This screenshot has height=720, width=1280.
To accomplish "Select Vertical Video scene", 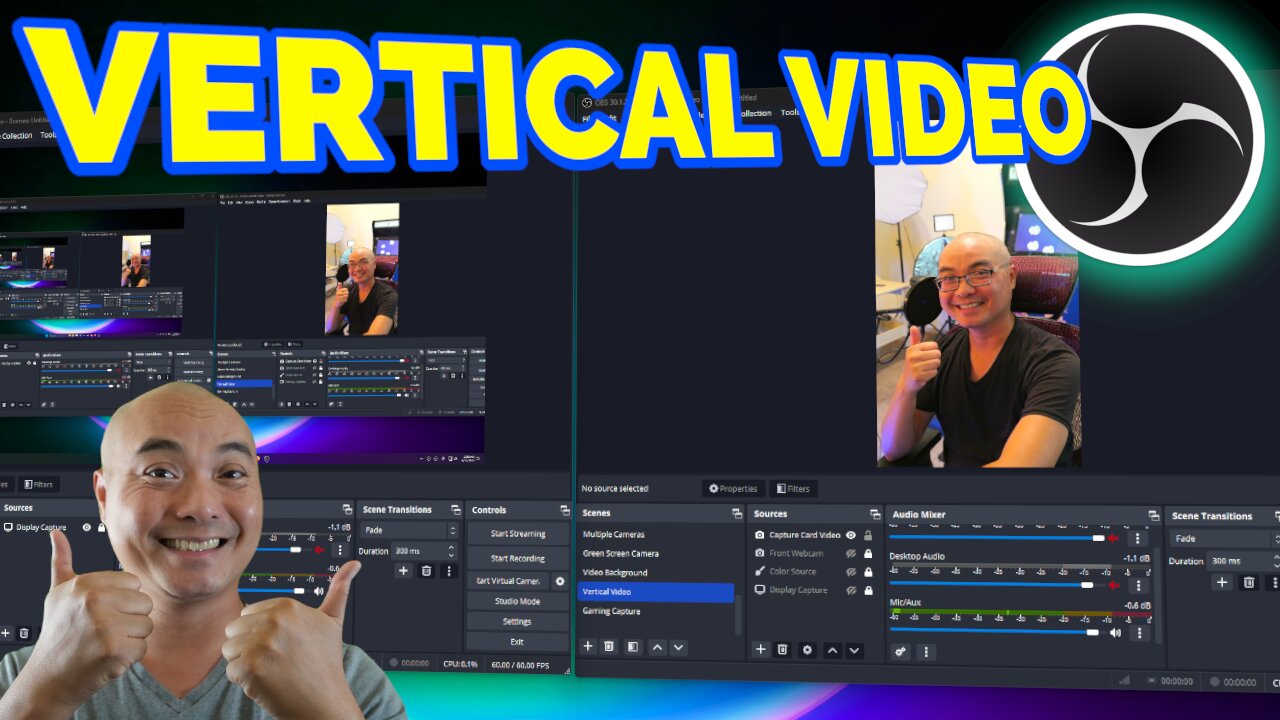I will (656, 592).
